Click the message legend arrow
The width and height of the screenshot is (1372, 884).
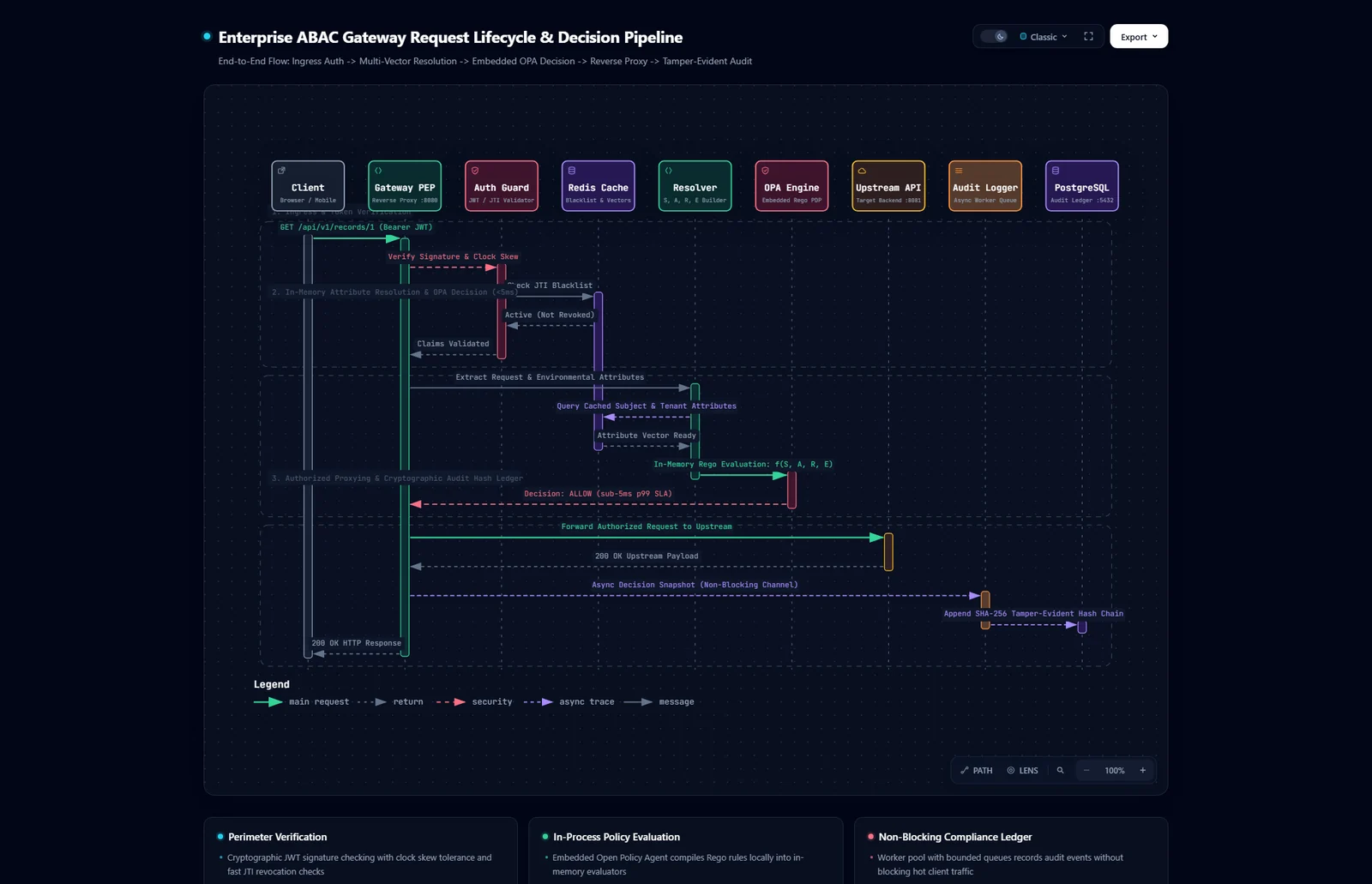(x=638, y=702)
